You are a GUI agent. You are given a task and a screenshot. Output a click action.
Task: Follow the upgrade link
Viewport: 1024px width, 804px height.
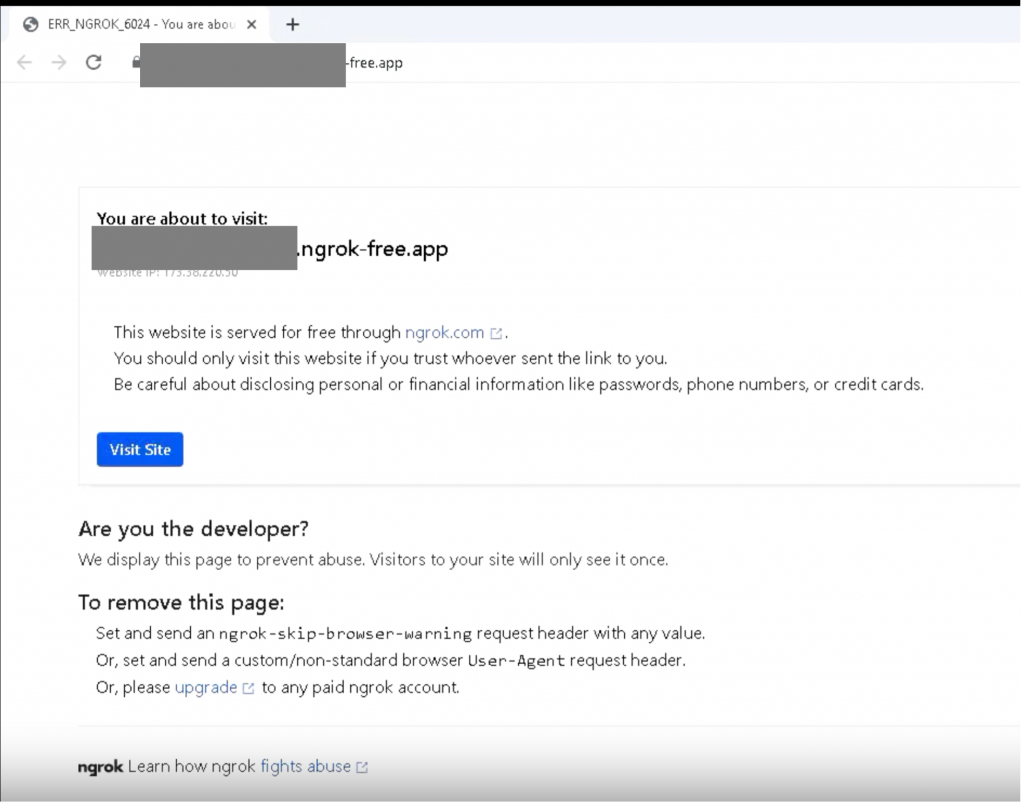click(x=205, y=687)
